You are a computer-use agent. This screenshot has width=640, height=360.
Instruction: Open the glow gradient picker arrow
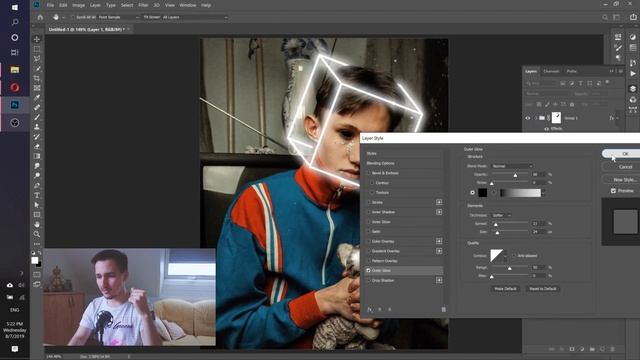coord(543,192)
